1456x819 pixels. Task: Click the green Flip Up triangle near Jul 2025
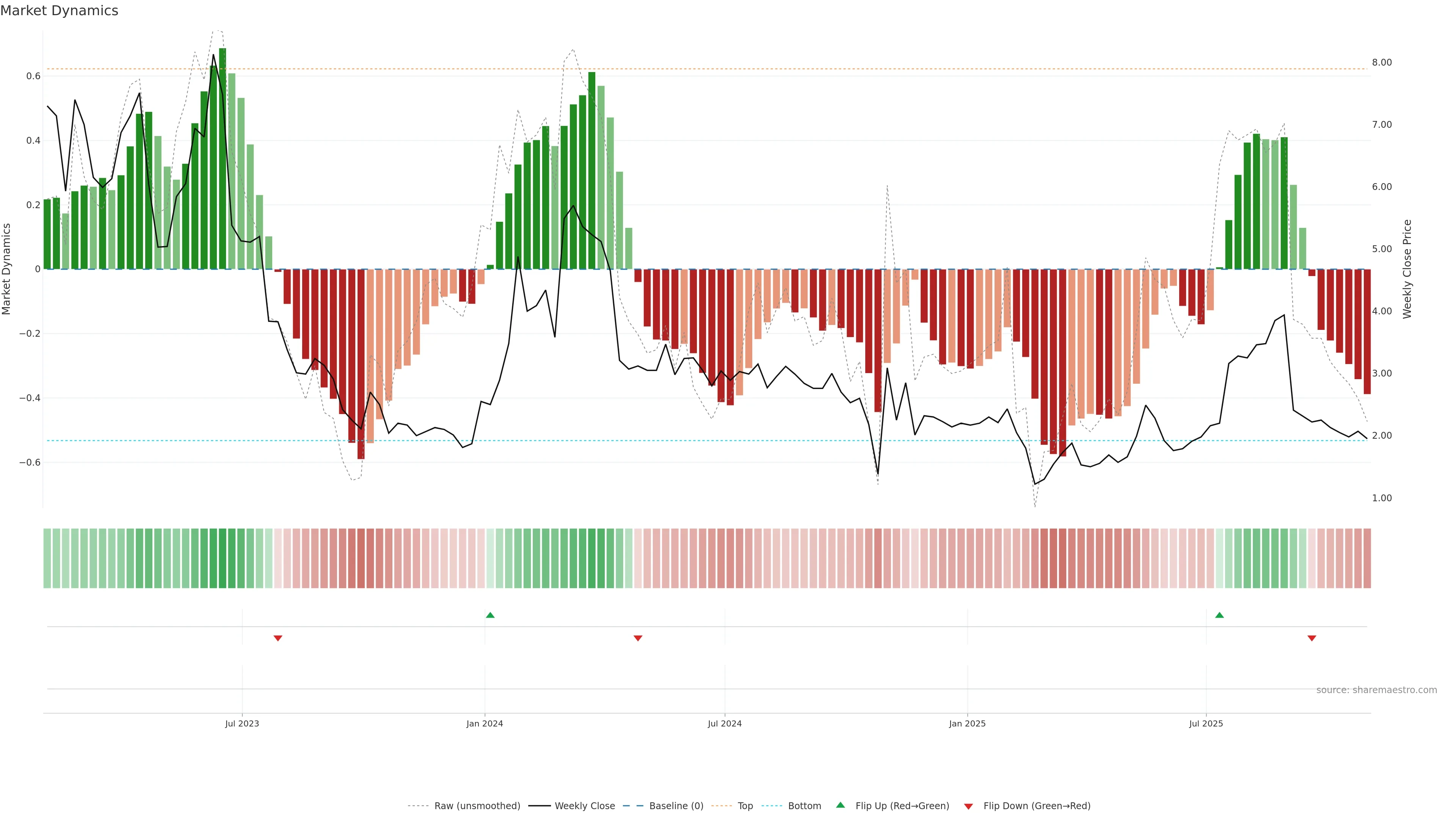pos(1219,615)
